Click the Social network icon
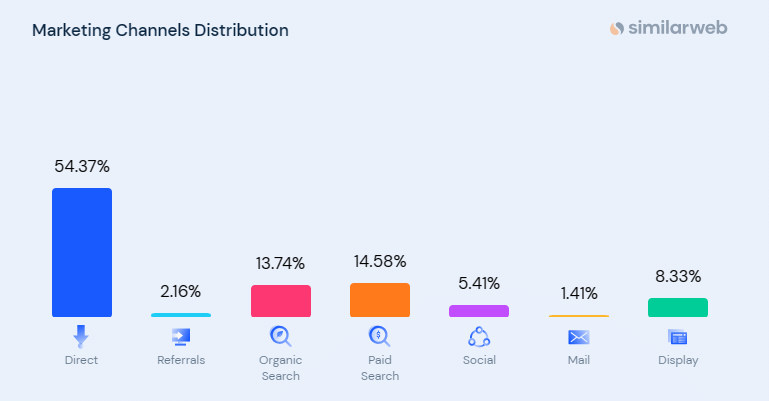The height and width of the screenshot is (401, 769). click(x=479, y=336)
